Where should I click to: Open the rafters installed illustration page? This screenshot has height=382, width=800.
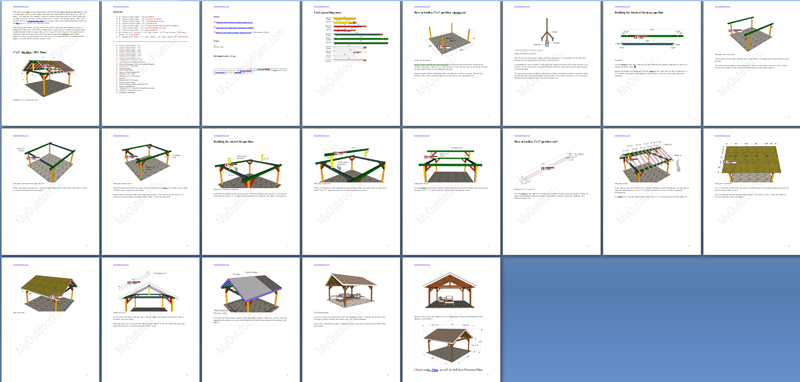(652, 192)
